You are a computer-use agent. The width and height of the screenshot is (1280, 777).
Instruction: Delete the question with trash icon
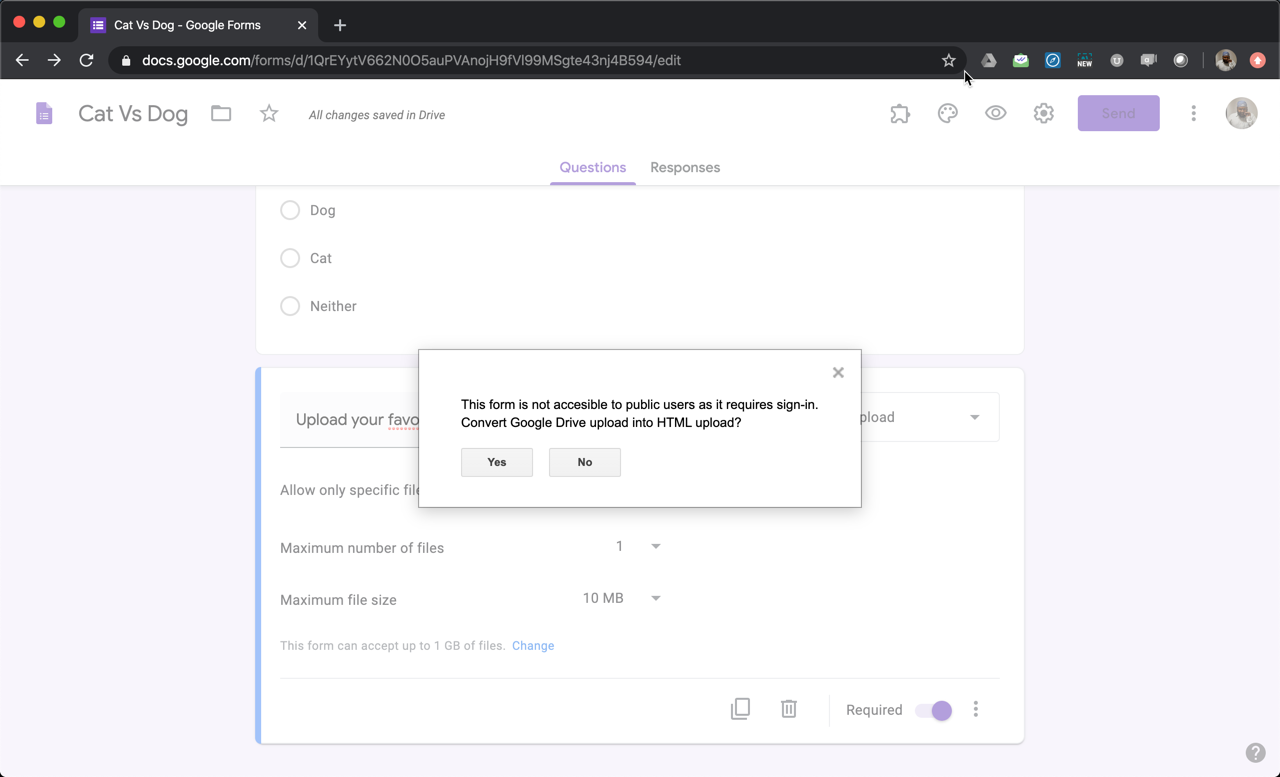789,709
